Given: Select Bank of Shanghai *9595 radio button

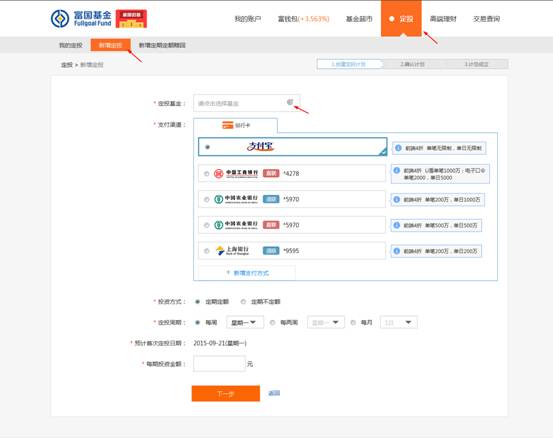Looking at the screenshot, I should [x=207, y=251].
